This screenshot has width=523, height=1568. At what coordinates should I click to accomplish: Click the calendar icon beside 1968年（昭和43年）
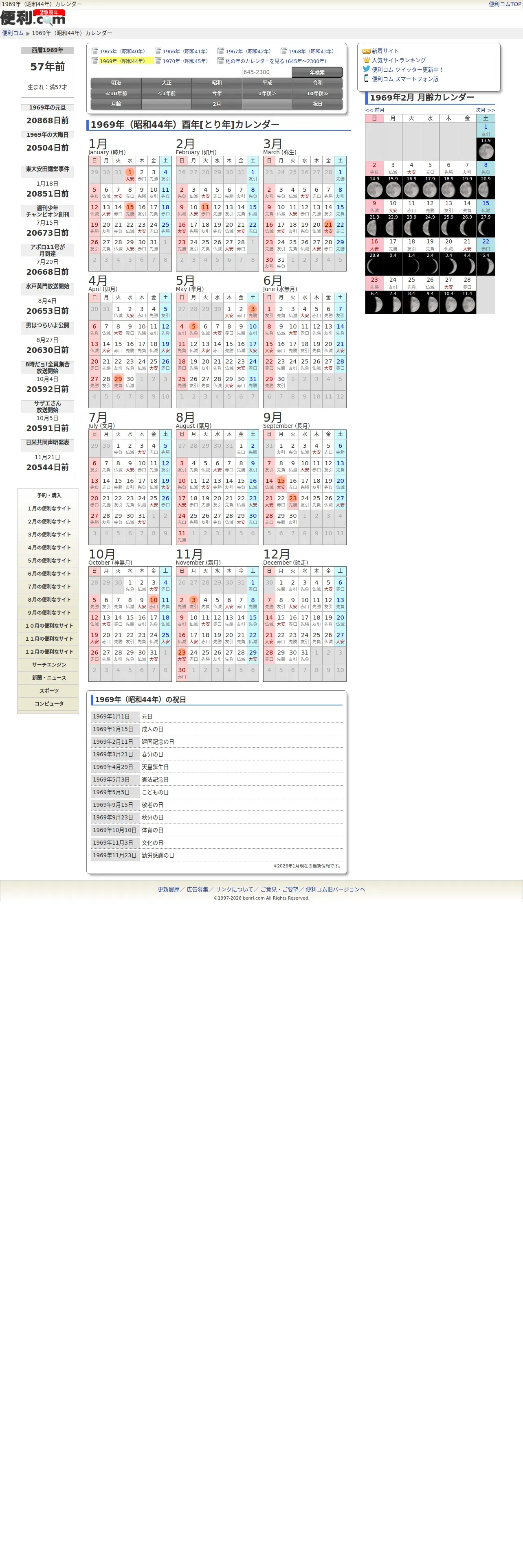tap(284, 51)
